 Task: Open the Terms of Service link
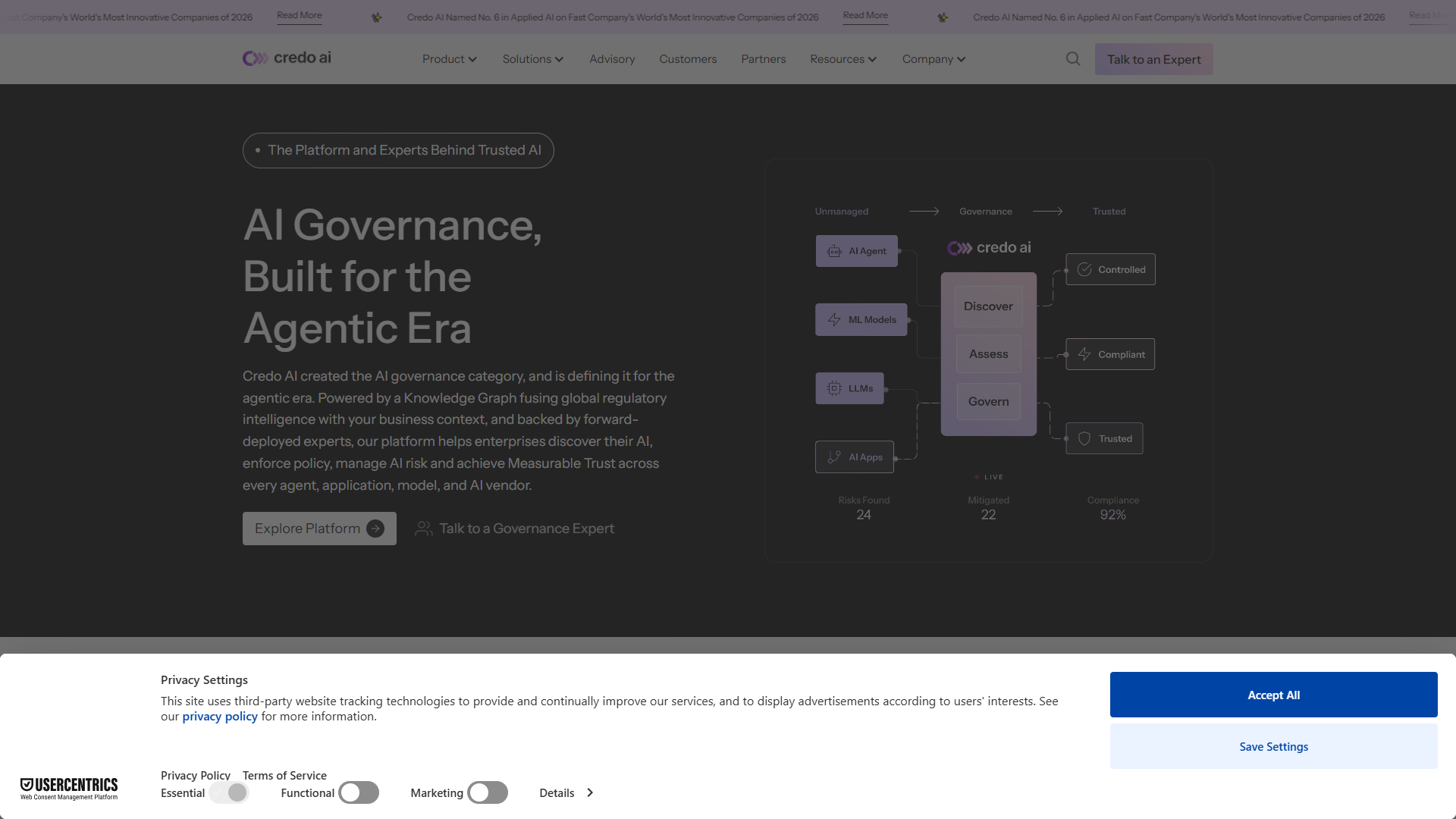[x=284, y=776]
